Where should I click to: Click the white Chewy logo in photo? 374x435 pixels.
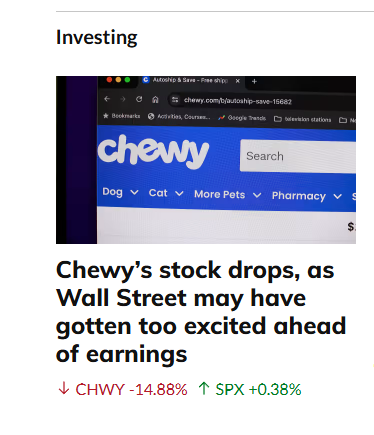click(153, 152)
